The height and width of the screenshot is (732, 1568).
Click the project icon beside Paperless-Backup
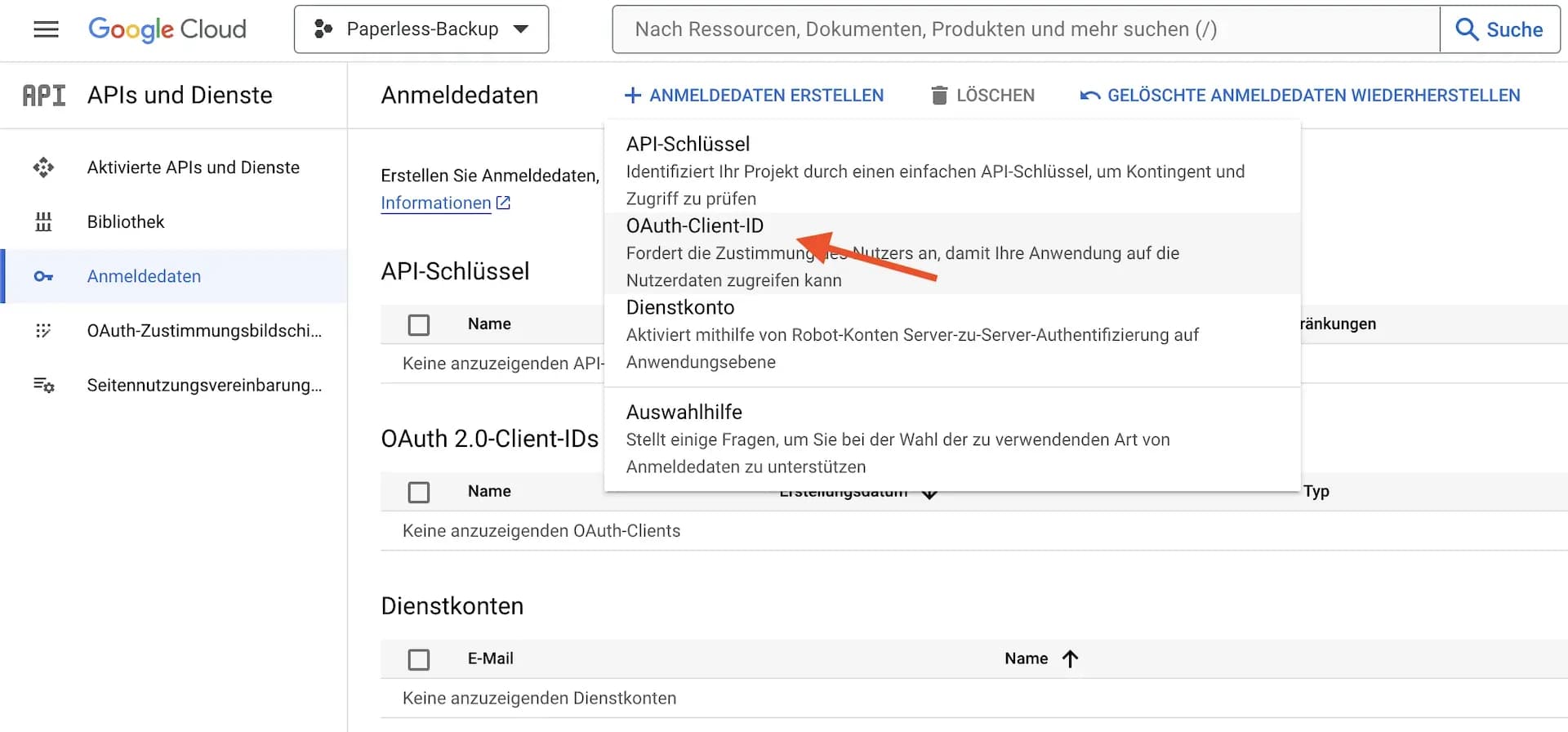coord(323,29)
